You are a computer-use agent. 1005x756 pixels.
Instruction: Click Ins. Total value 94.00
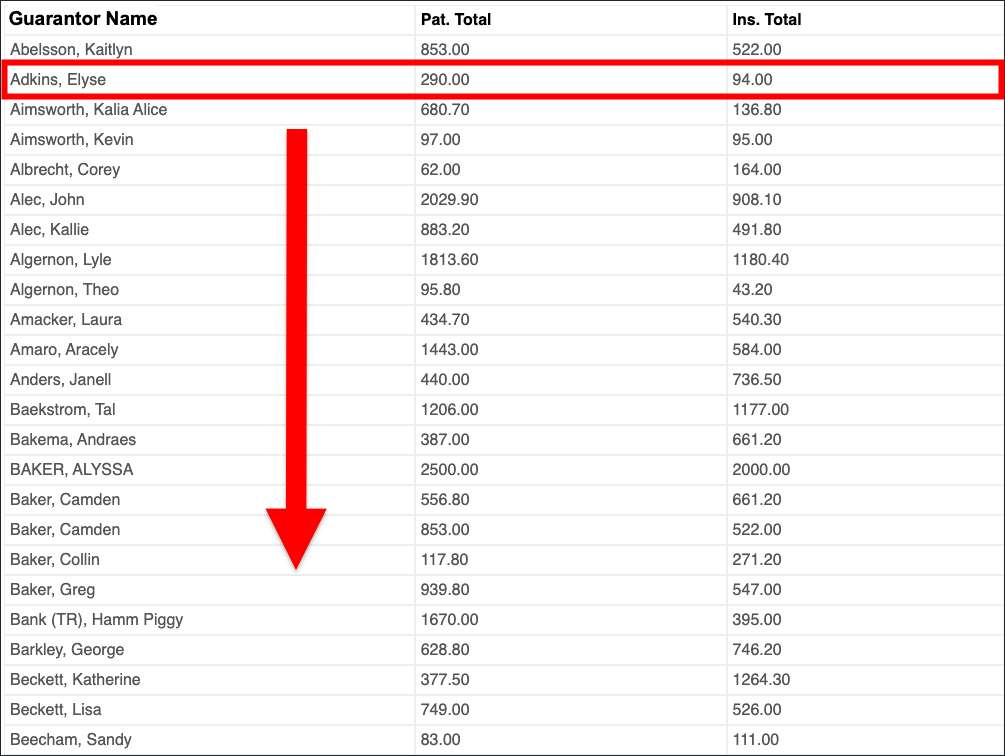[x=752, y=79]
